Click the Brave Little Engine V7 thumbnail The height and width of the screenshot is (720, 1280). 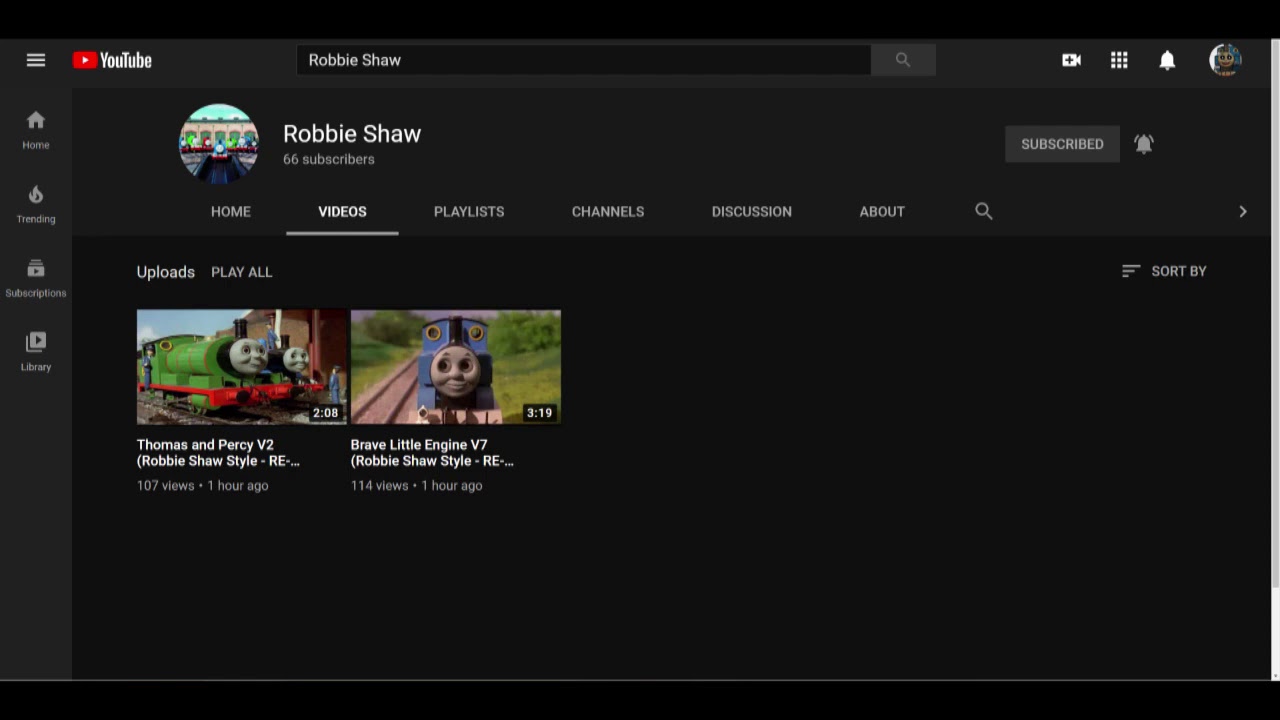(456, 367)
